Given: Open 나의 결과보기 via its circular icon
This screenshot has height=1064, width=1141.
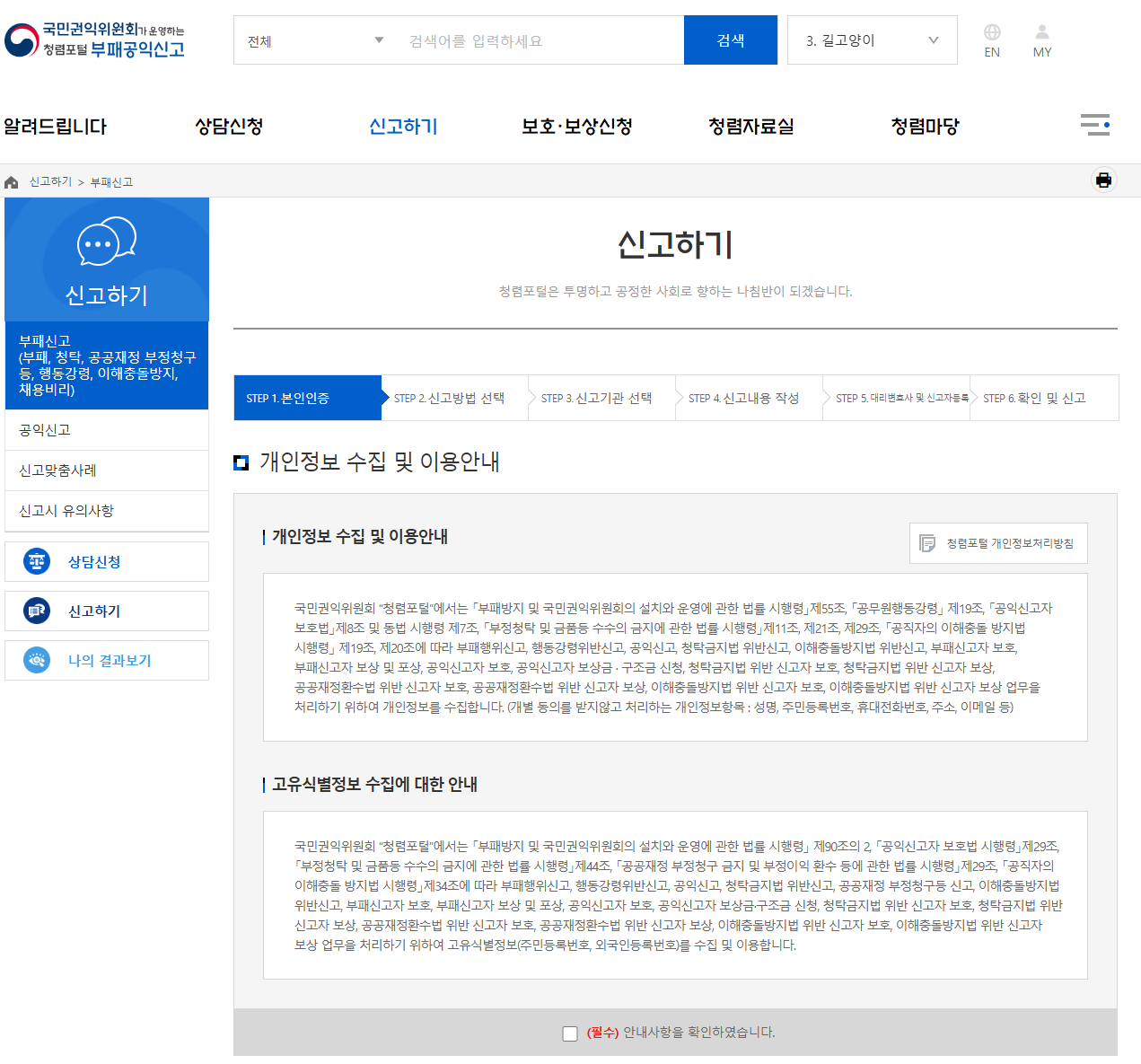Looking at the screenshot, I should click(35, 660).
